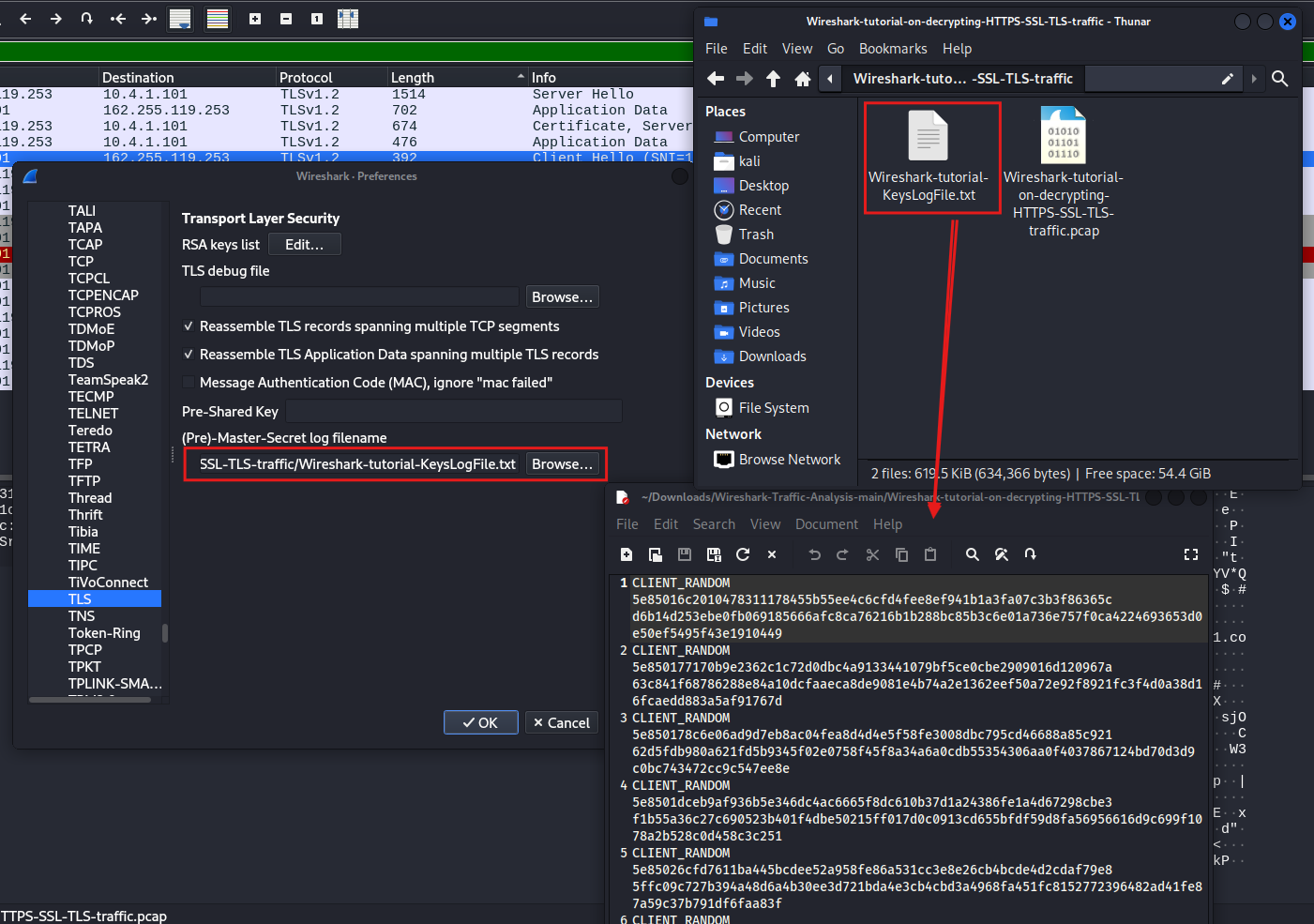
Task: Jump to the first packet
Action: (x=118, y=19)
